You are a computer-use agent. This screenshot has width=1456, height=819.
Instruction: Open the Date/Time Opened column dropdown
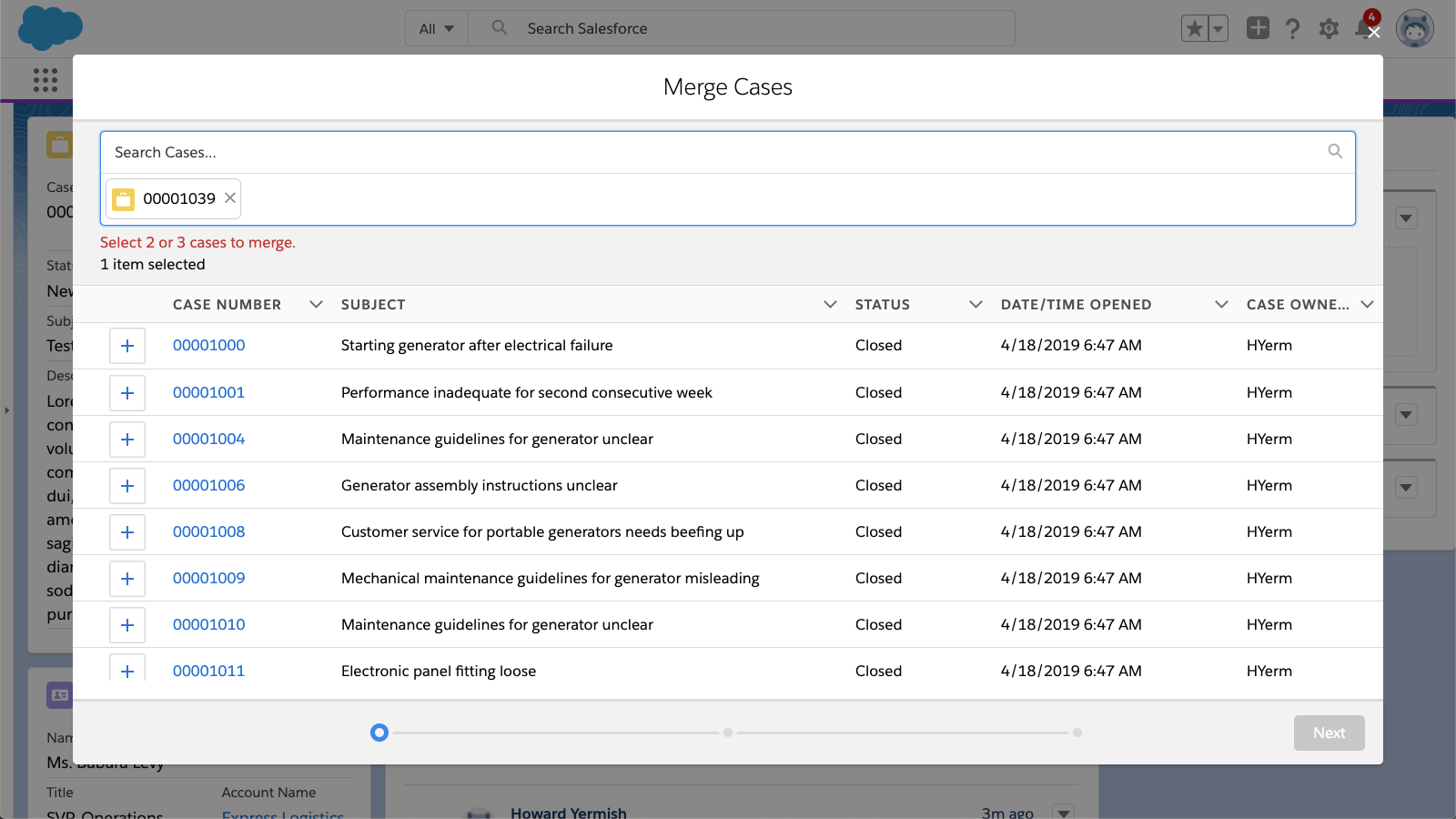click(1220, 304)
